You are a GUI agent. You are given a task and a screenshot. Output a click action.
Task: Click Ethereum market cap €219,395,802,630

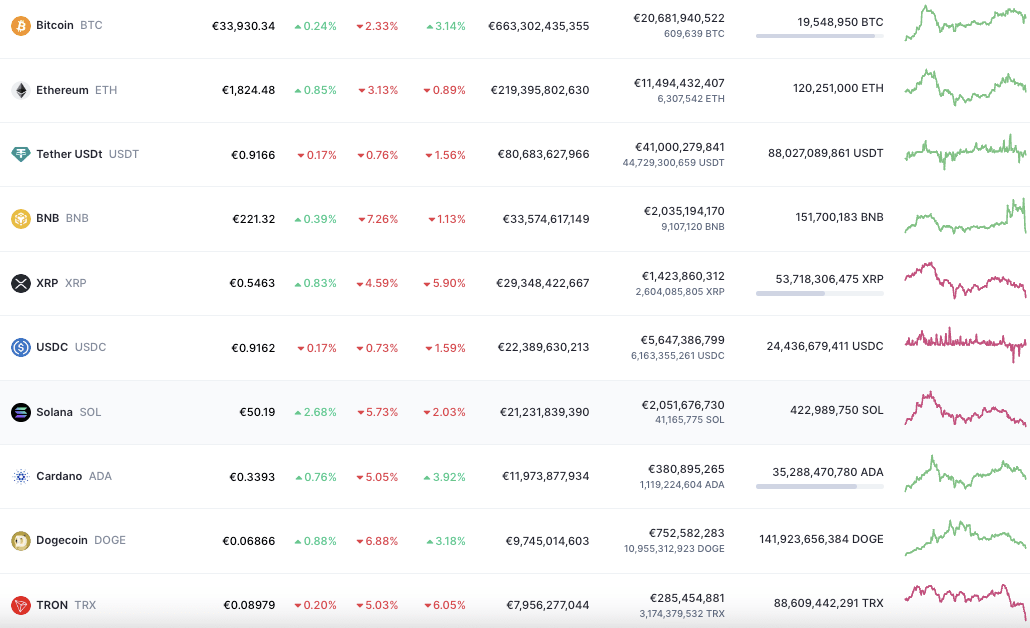point(540,90)
